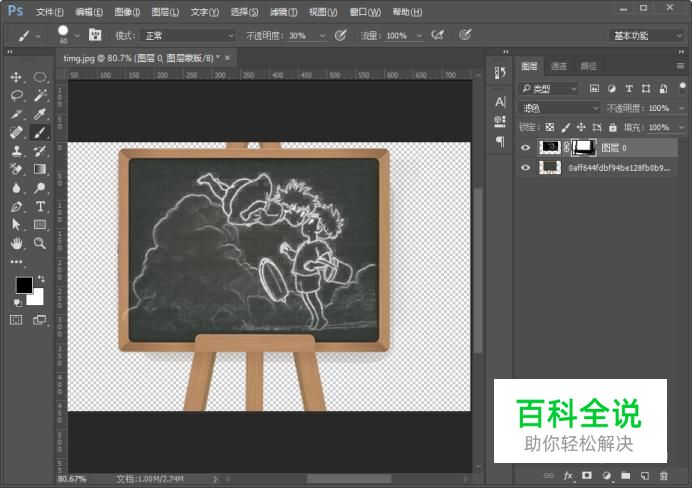This screenshot has height=488, width=692.
Task: Change the screen mode
Action: pyautogui.click(x=40, y=320)
